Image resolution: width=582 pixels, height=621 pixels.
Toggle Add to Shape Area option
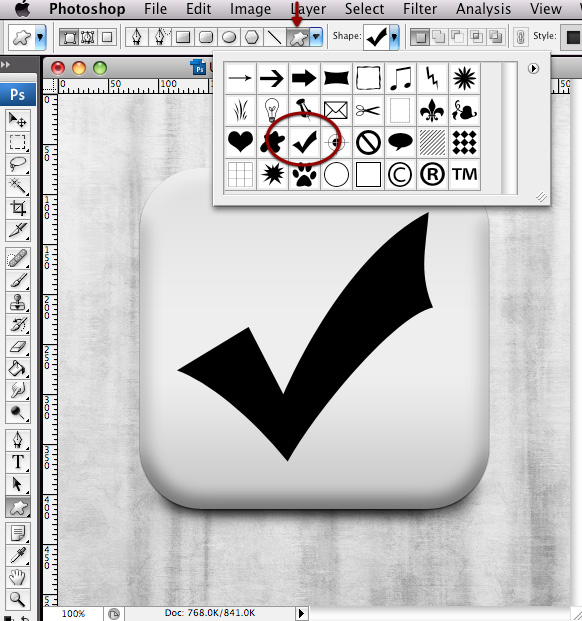click(x=439, y=37)
